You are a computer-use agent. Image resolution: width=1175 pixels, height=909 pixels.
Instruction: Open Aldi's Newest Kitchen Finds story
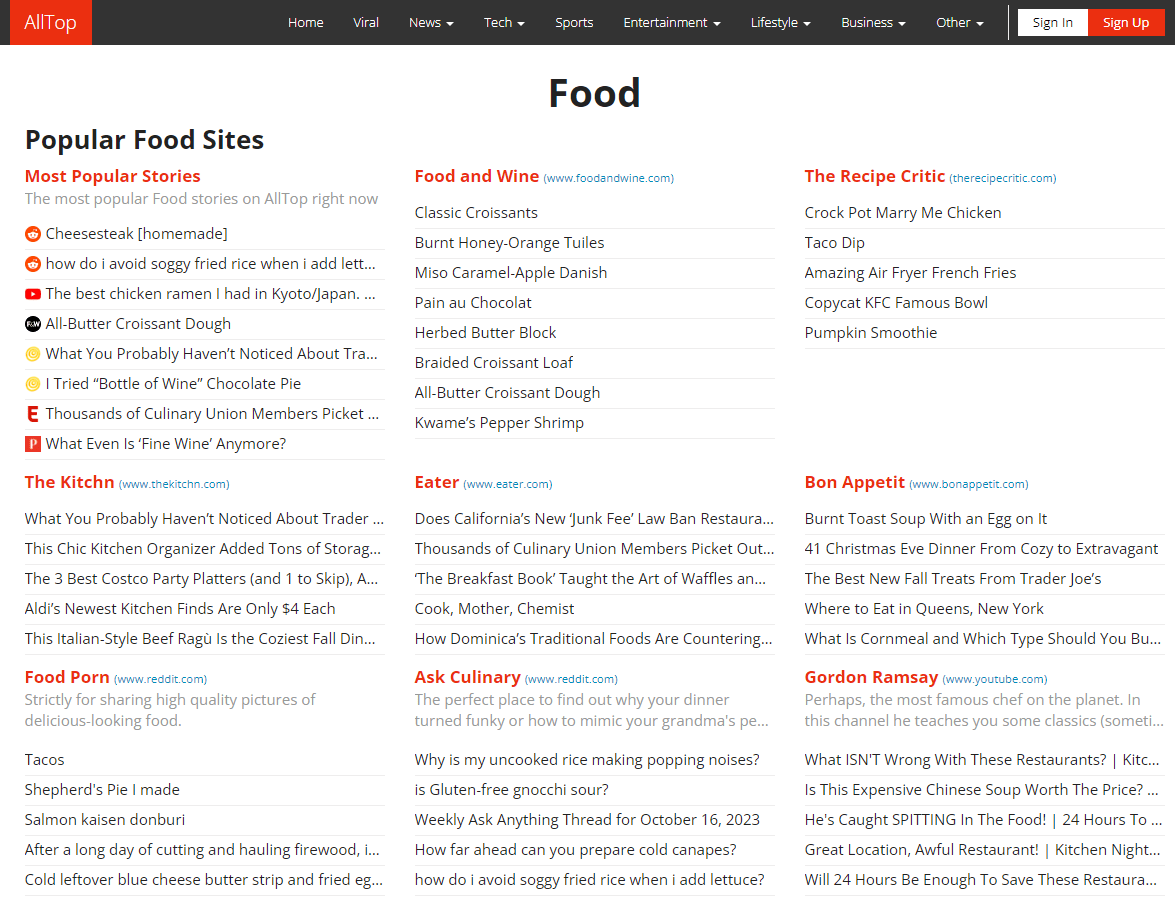180,608
